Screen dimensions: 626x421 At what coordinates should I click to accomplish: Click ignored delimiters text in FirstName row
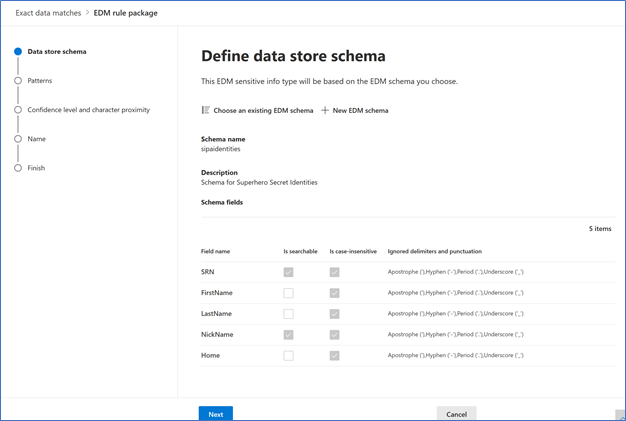click(x=455, y=293)
